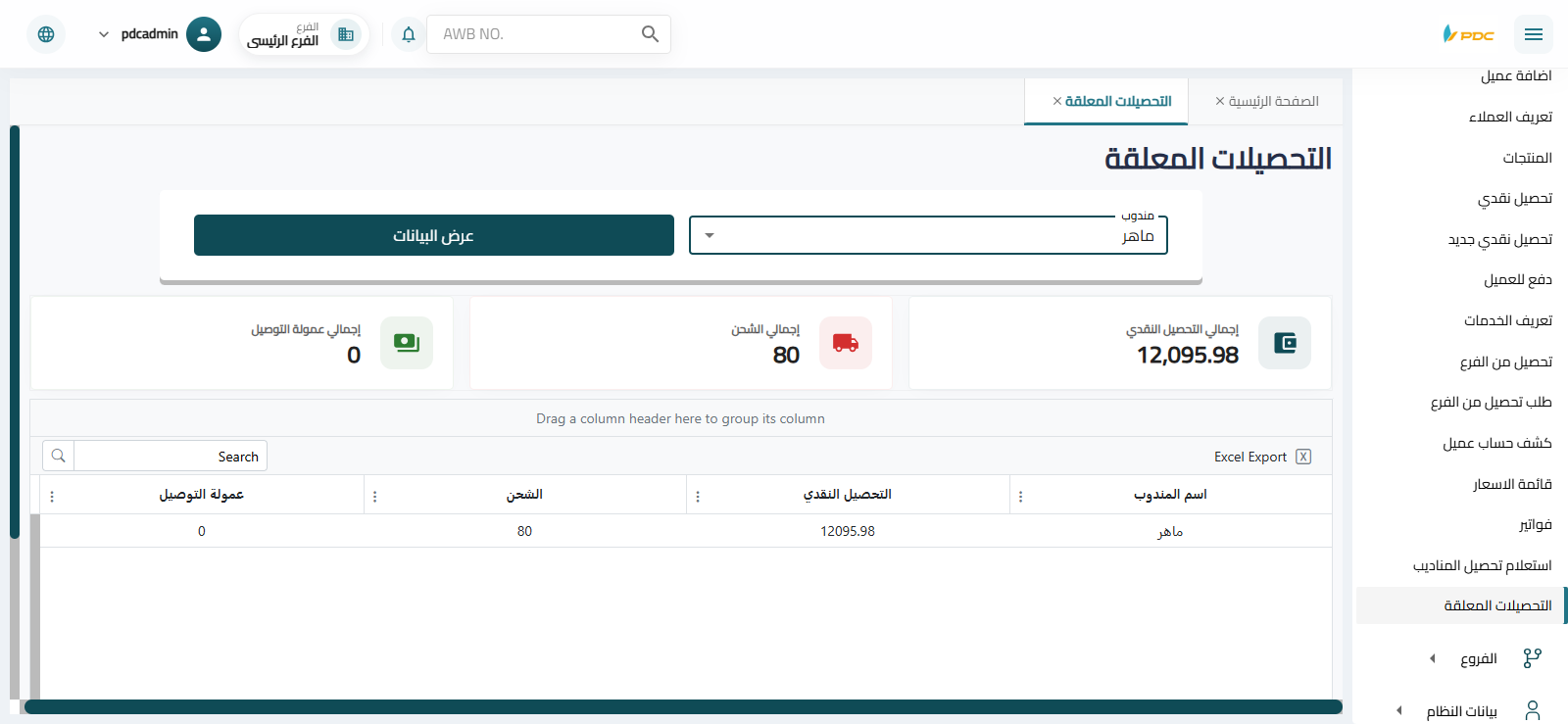Switch to the الصفحة الرئيسية tab
The image size is (1568, 724).
coord(1274,101)
